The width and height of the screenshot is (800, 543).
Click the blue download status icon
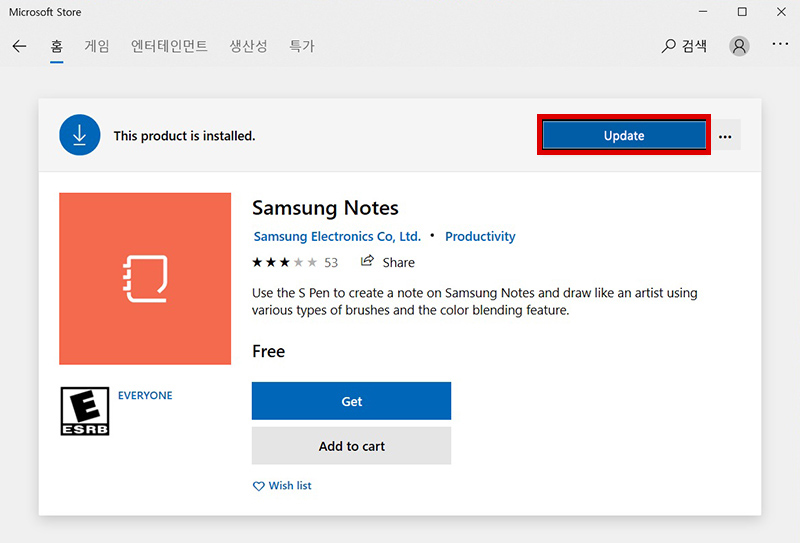[x=80, y=135]
